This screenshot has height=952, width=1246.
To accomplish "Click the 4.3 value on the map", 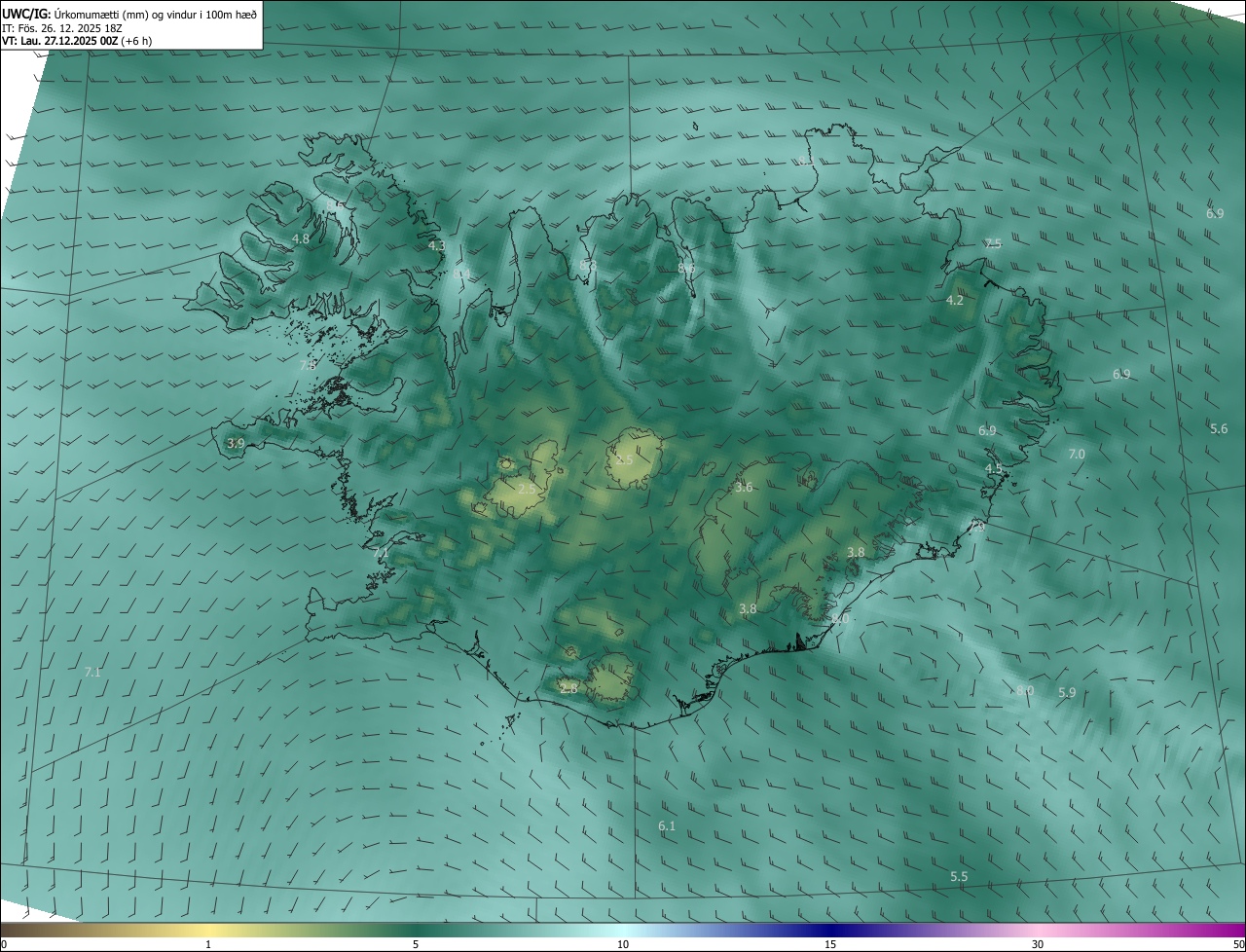I will point(437,246).
